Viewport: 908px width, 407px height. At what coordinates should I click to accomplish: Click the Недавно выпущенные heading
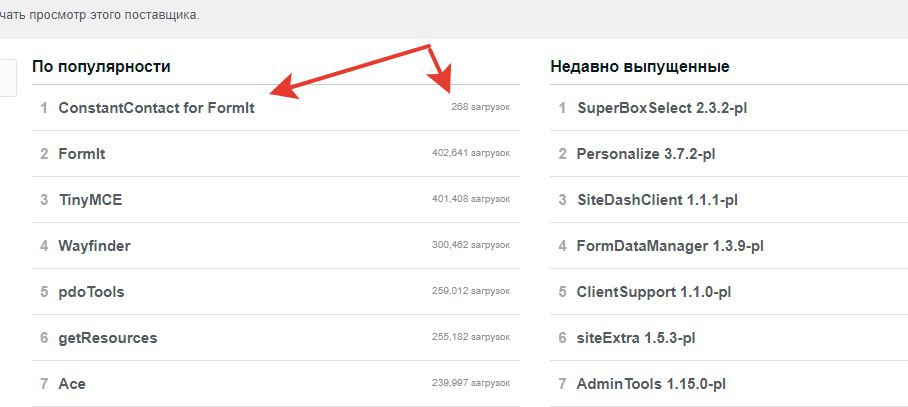pyautogui.click(x=640, y=67)
